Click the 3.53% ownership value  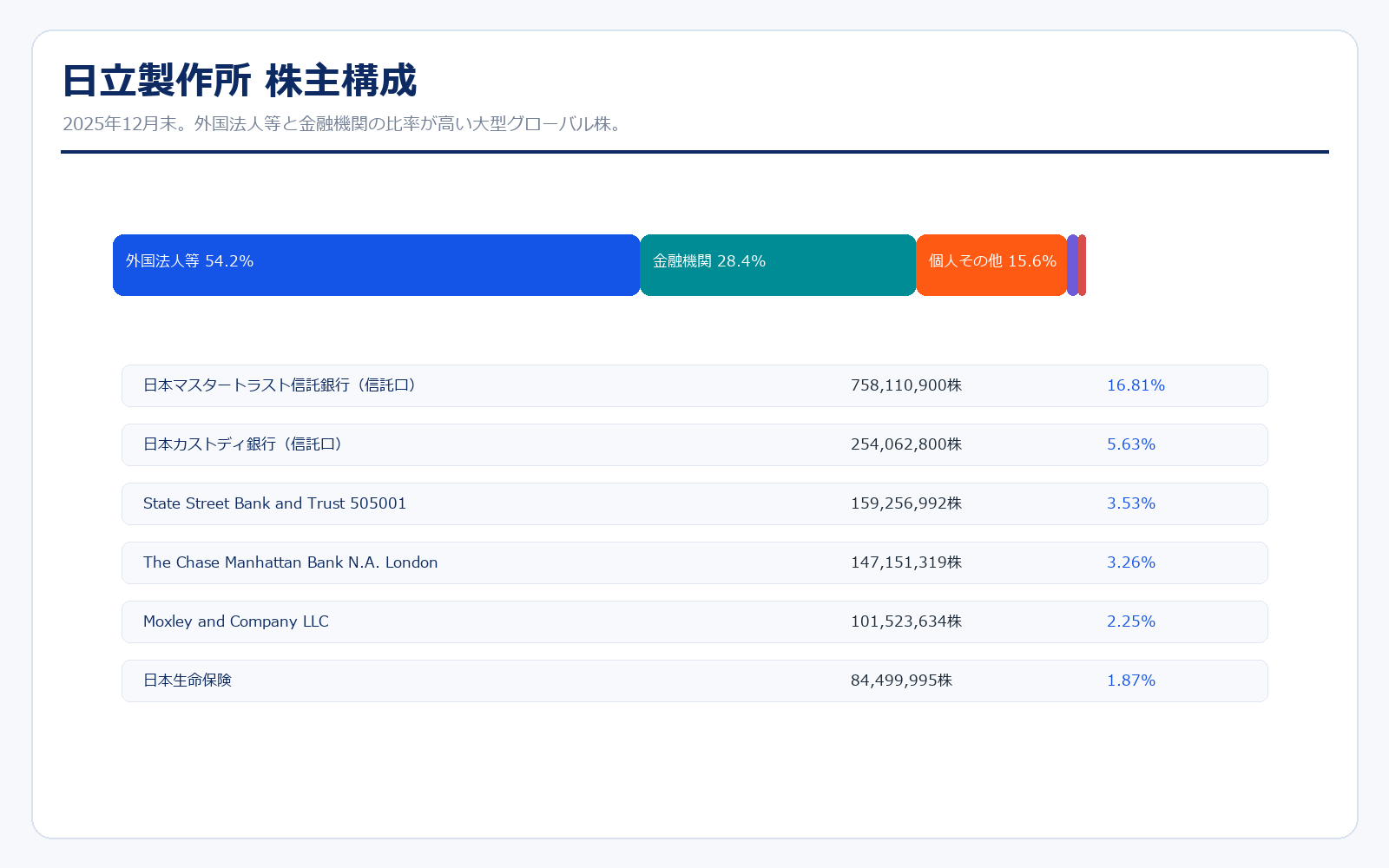coord(1131,503)
